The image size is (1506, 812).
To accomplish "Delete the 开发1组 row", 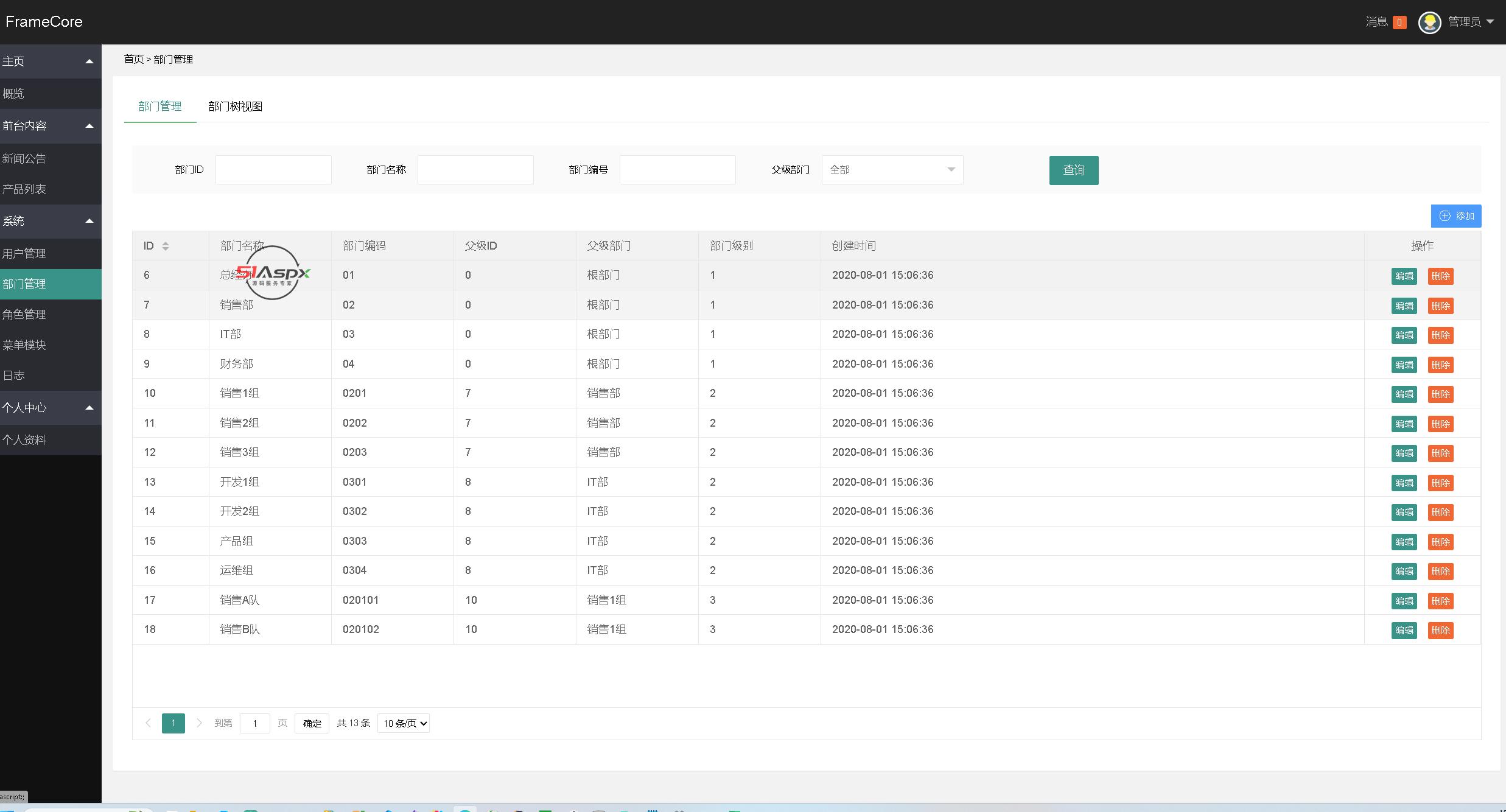I will click(1441, 483).
